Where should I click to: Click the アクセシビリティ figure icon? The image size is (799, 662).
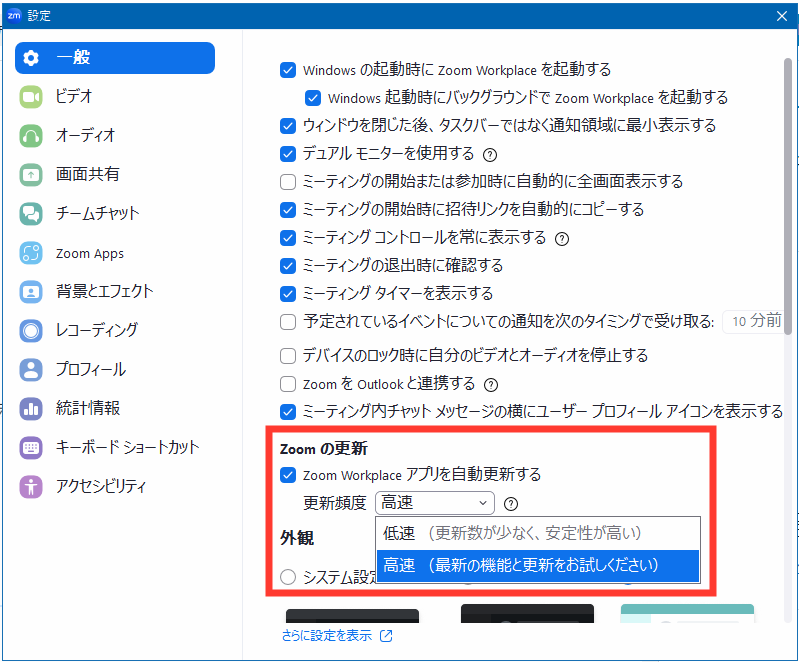(31, 486)
